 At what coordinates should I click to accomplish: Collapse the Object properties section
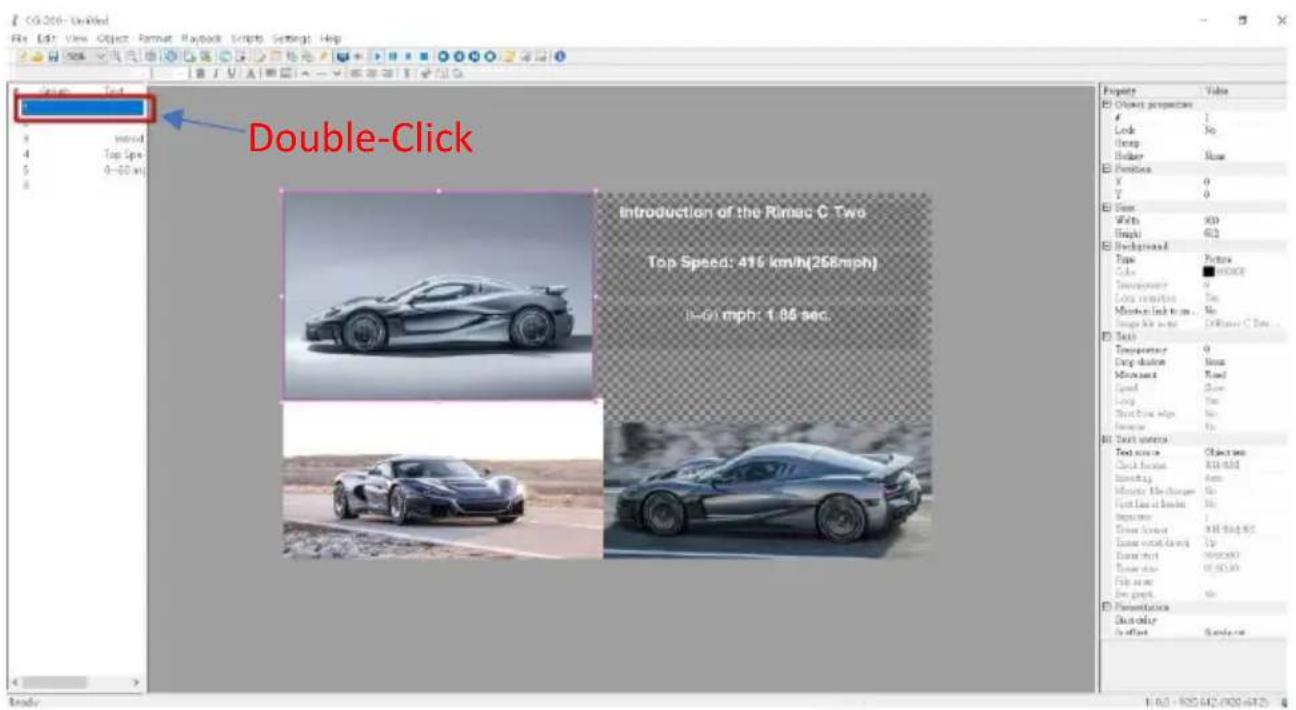pos(1107,104)
